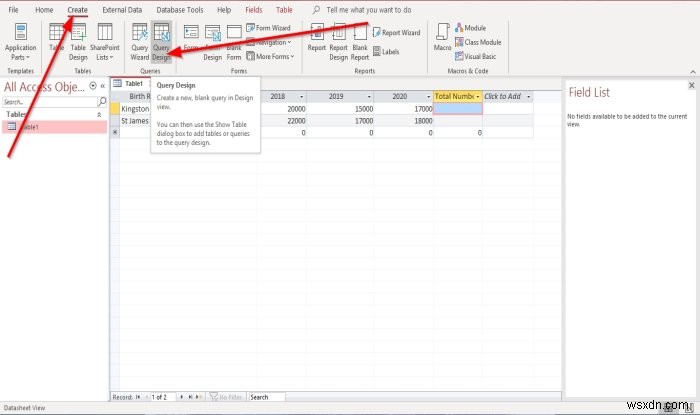700x415 pixels.
Task: Open the Database Tools tab
Action: [x=180, y=9]
